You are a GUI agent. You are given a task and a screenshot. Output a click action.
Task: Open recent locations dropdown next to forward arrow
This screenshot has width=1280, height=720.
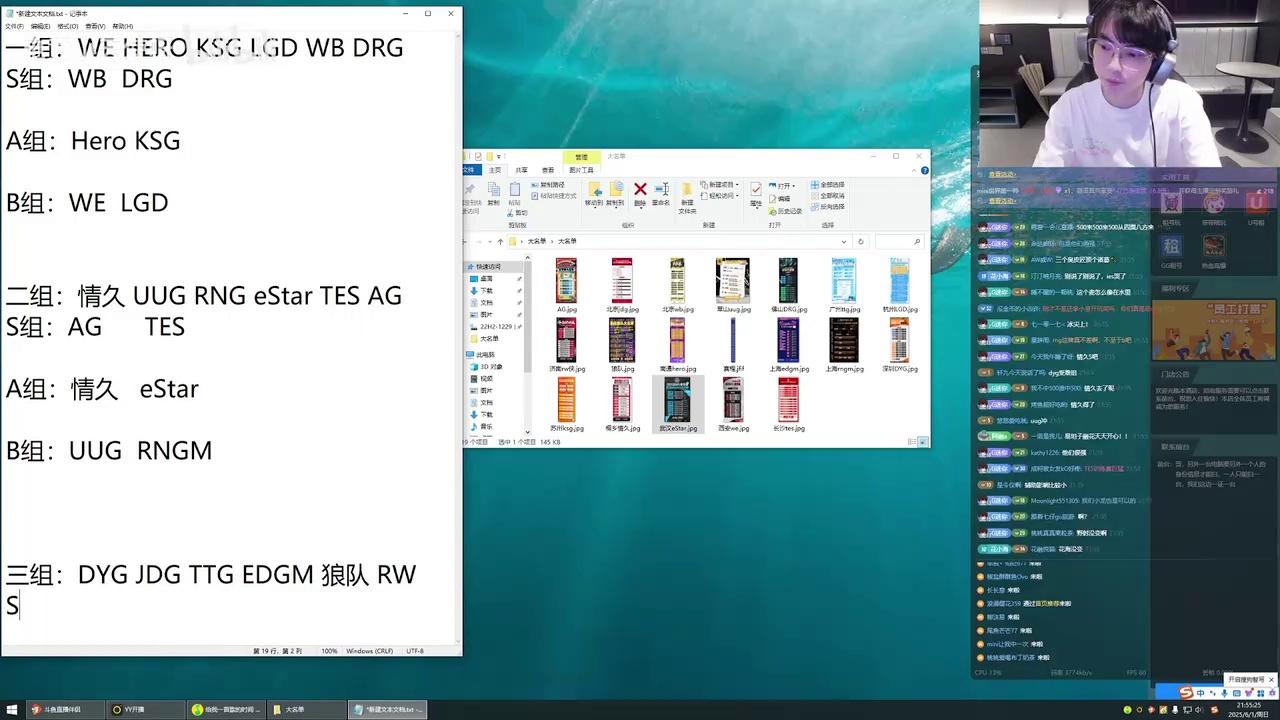coord(490,241)
